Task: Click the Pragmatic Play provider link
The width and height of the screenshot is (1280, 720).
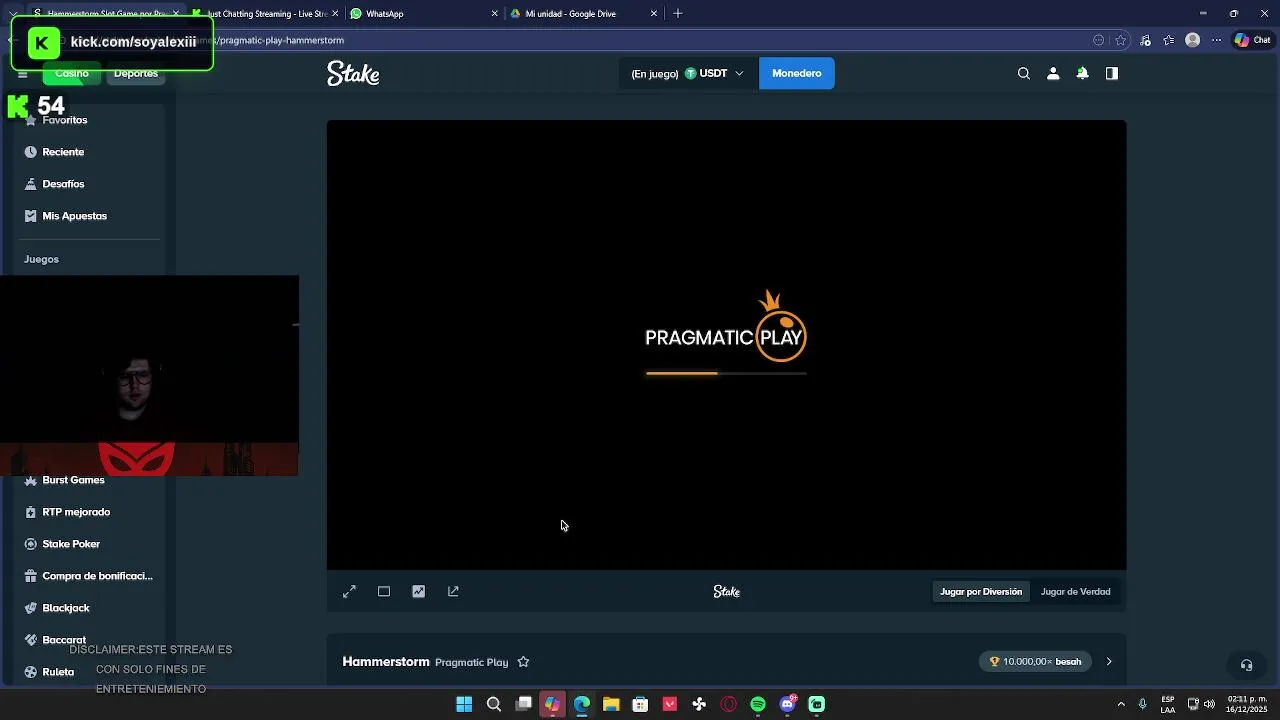Action: click(x=471, y=662)
